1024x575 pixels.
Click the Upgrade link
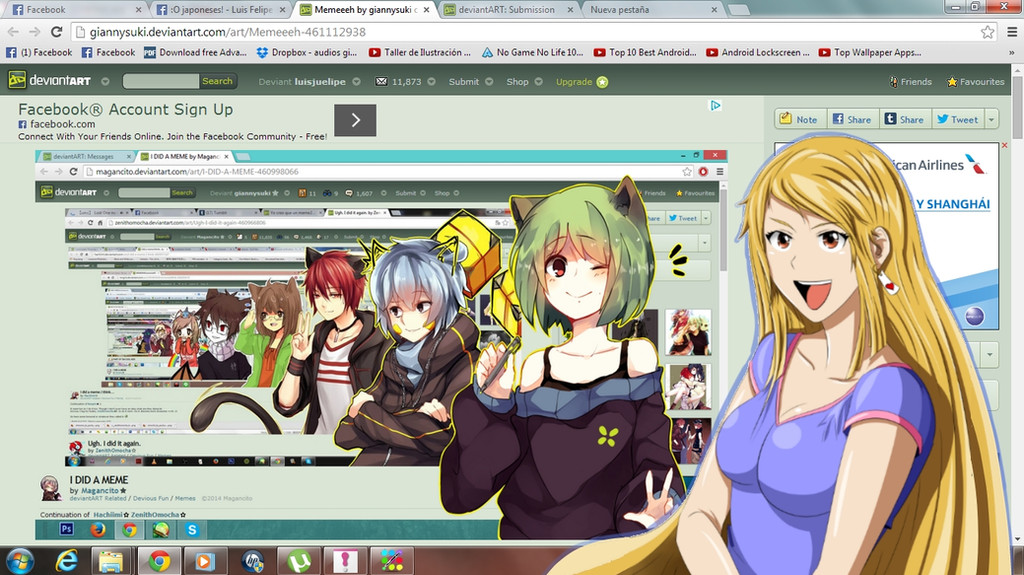574,82
